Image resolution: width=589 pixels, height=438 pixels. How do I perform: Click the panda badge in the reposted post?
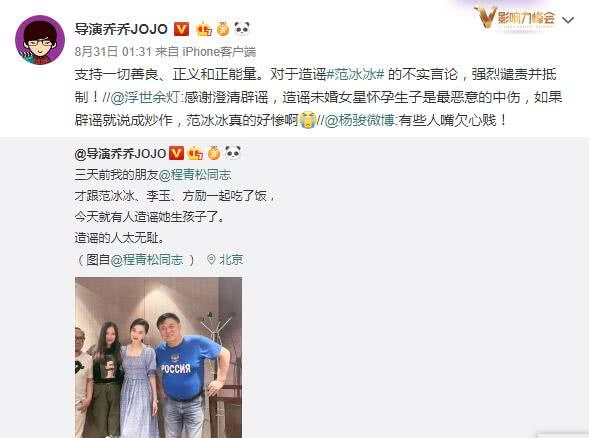(x=233, y=153)
